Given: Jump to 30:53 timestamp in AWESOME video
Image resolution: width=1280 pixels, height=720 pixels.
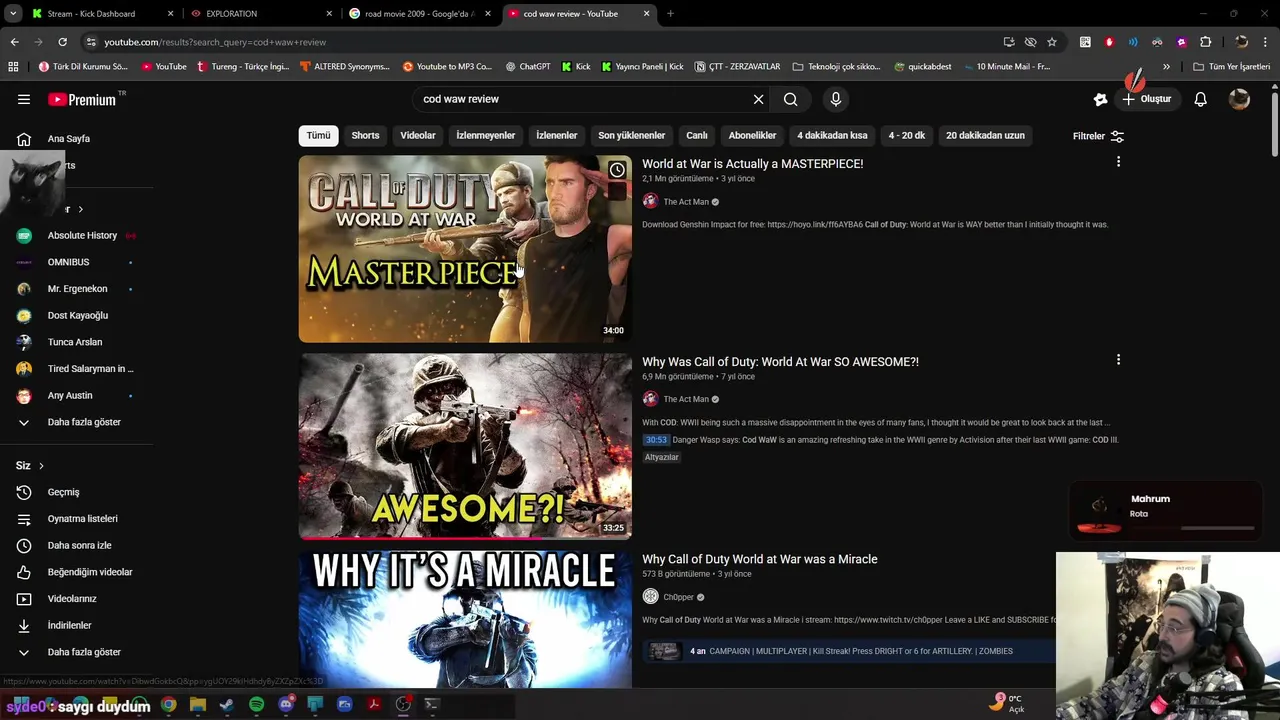Looking at the screenshot, I should (656, 440).
